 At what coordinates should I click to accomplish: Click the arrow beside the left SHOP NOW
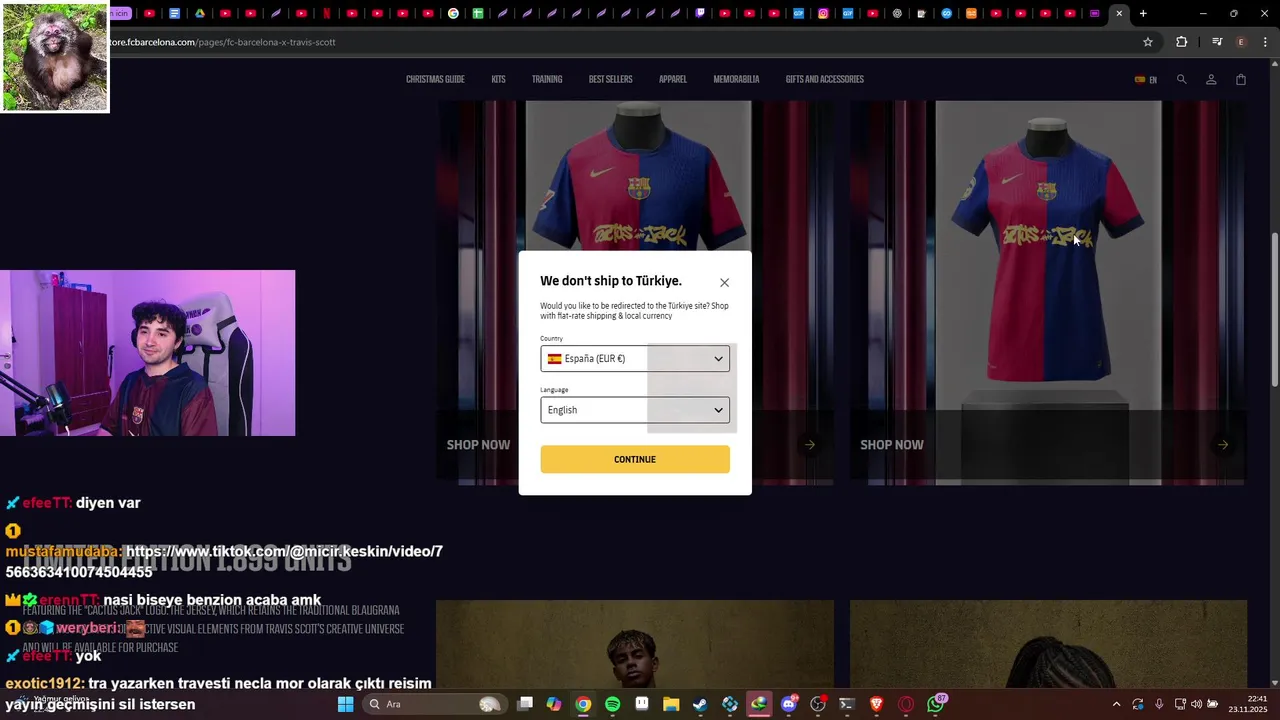tap(810, 445)
